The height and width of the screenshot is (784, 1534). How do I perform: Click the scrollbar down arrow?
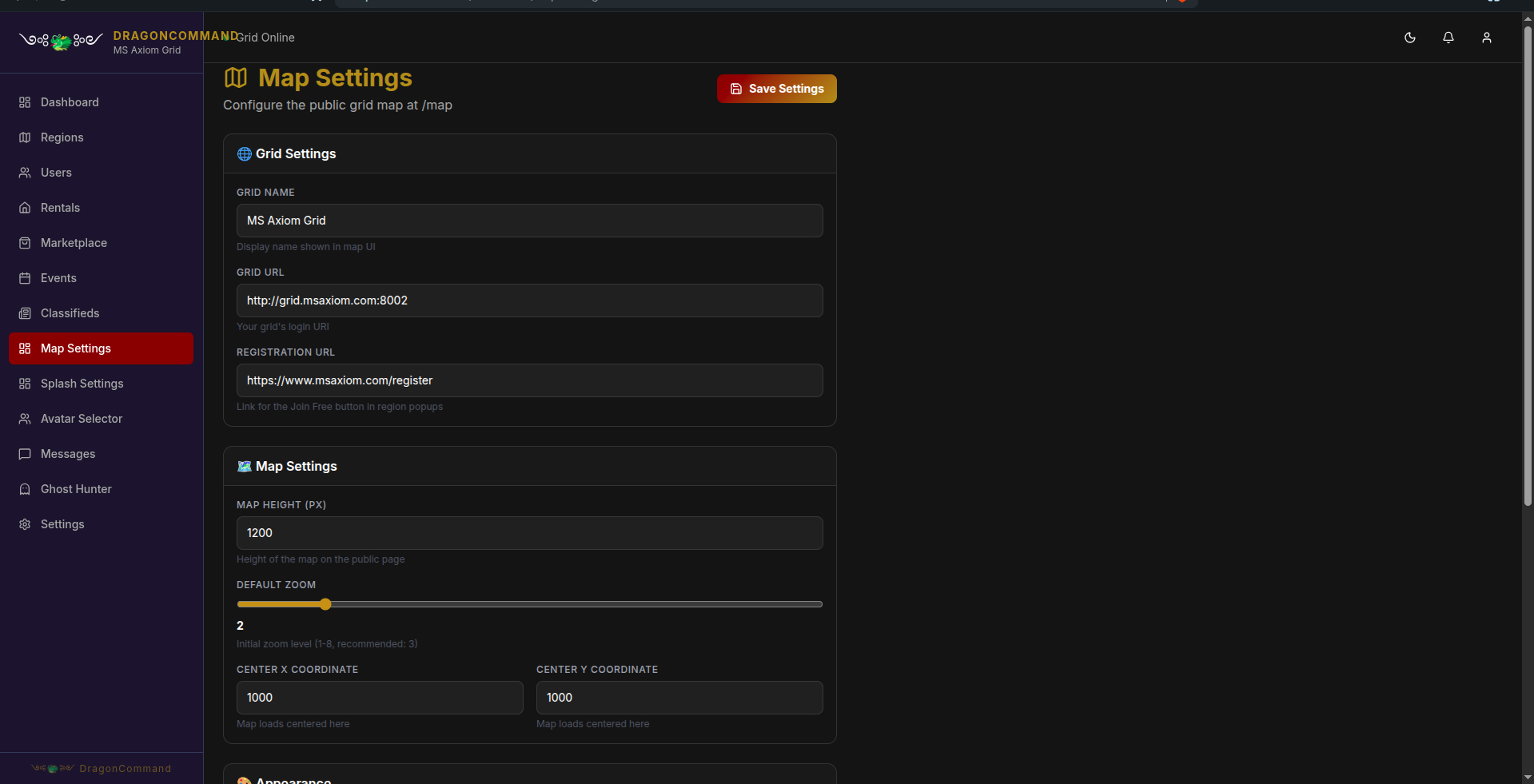click(x=1528, y=777)
